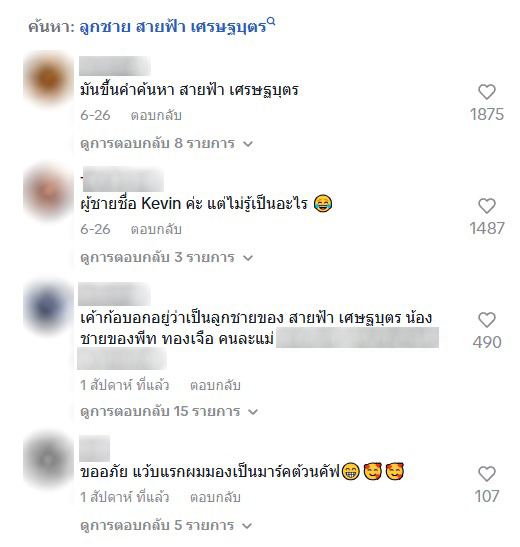Reply to the Kevin comment

click(x=156, y=230)
